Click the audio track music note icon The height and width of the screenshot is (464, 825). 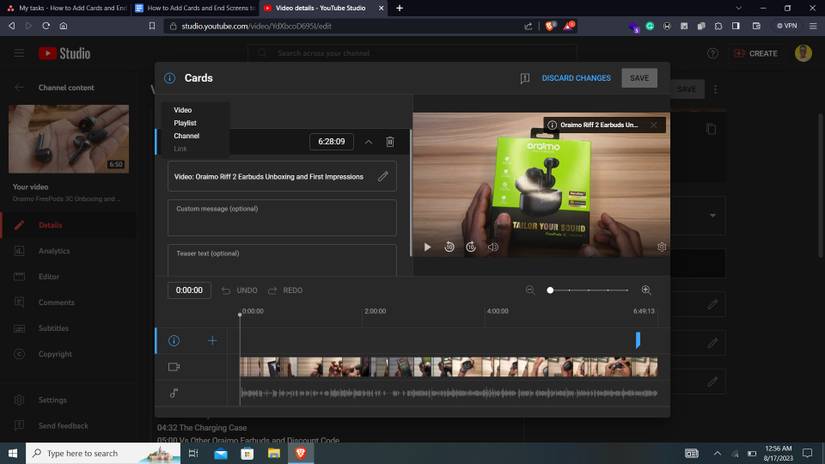coord(174,393)
